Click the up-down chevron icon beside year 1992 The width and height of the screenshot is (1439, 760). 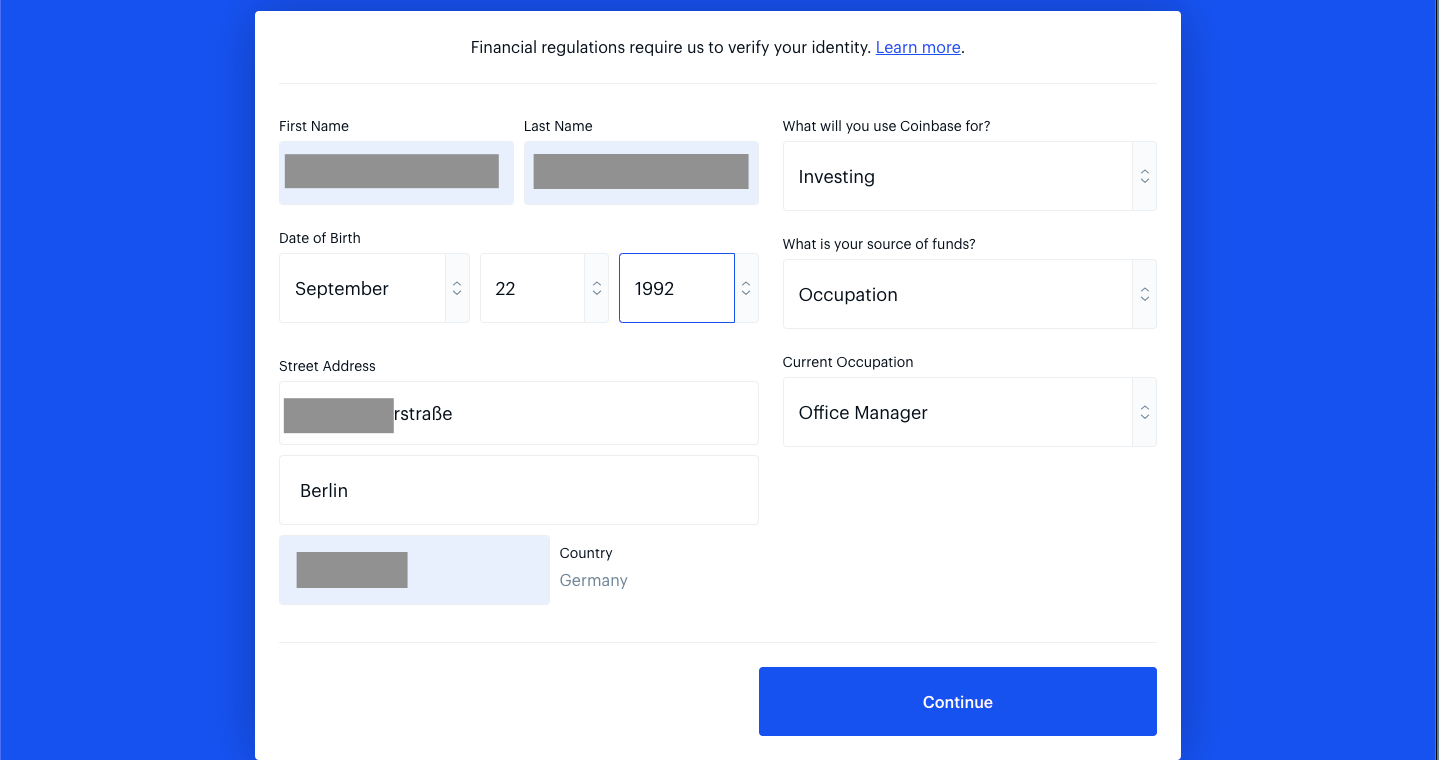(746, 288)
